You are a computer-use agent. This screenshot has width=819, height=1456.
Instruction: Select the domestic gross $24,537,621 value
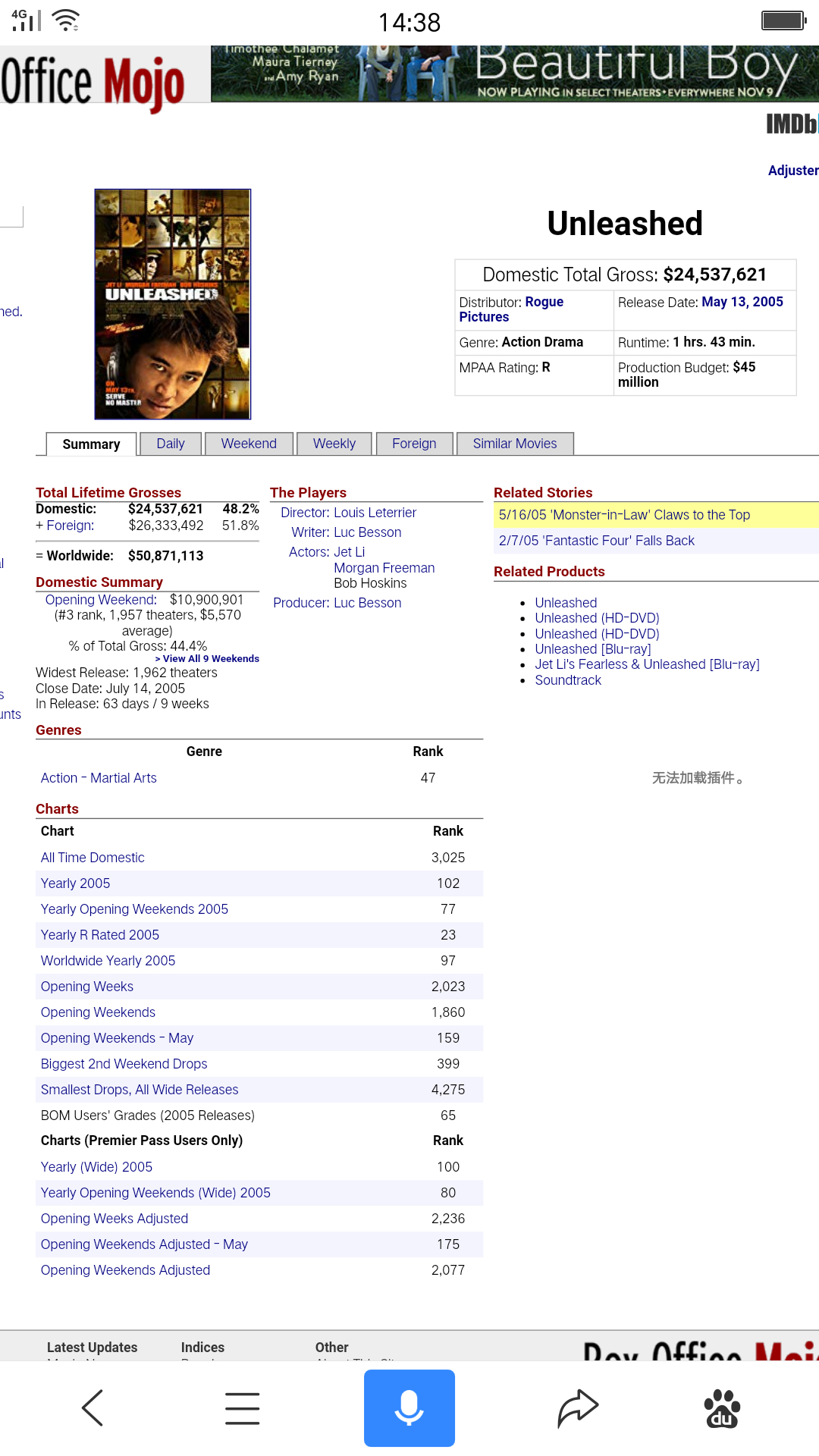(165, 509)
